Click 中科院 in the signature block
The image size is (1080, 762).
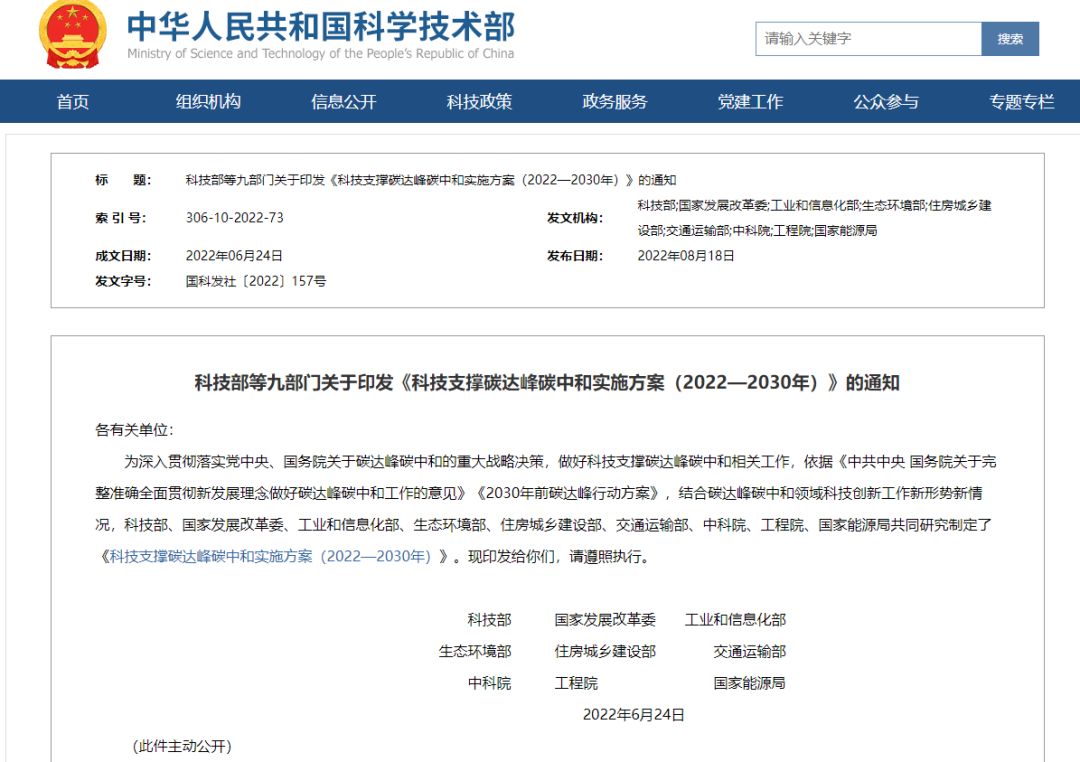pyautogui.click(x=489, y=683)
